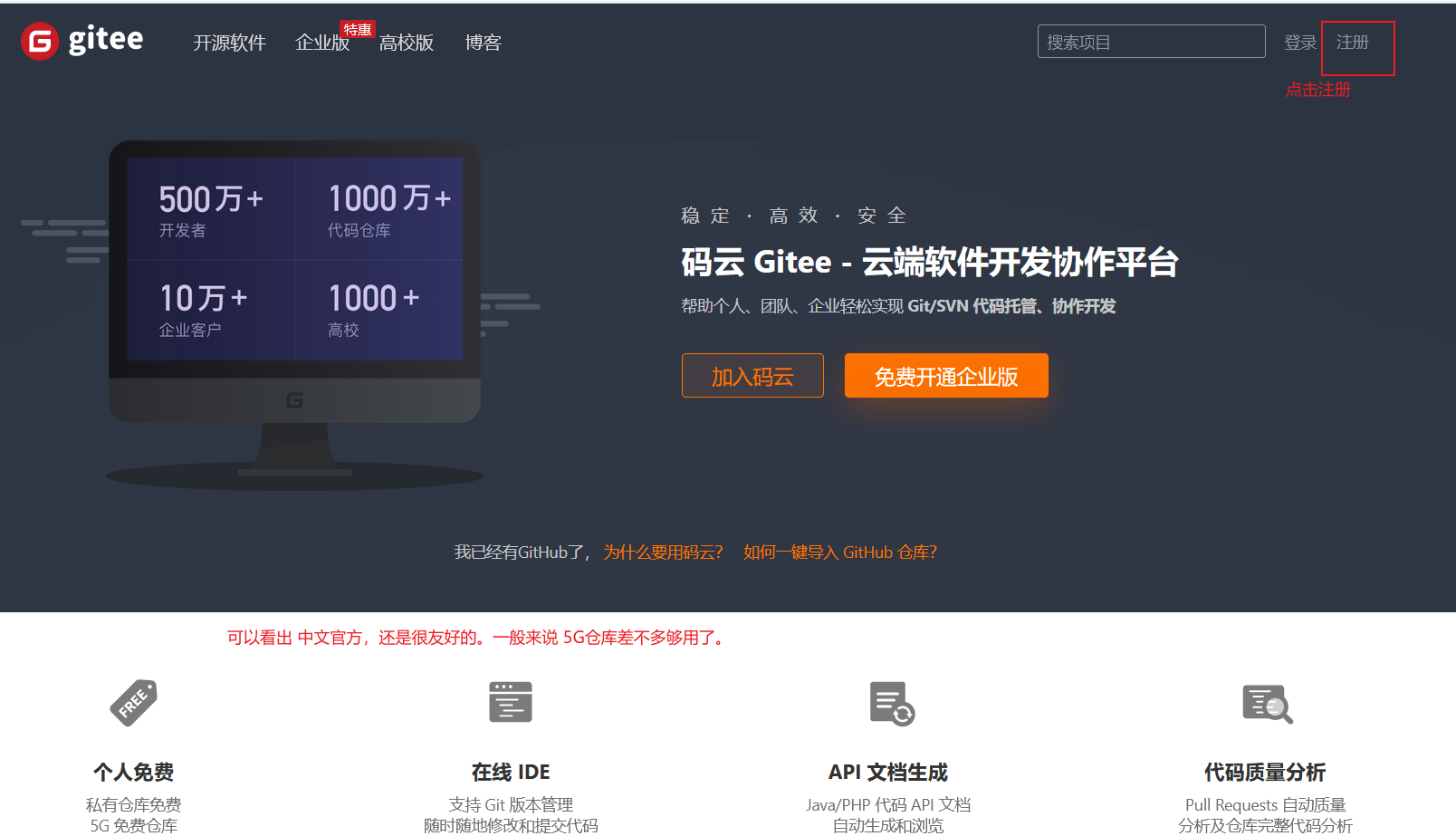Click the gitee wordmark text
1456x836 pixels.
tap(106, 40)
